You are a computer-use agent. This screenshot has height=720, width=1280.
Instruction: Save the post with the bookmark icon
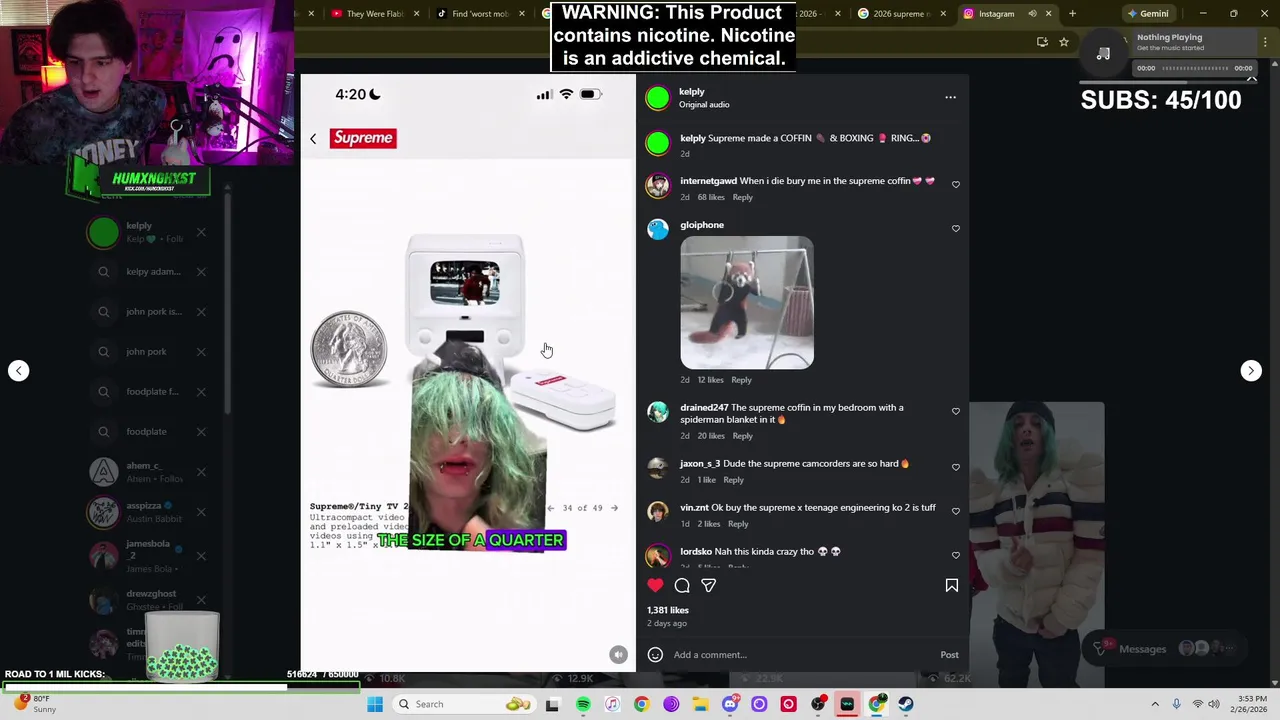952,586
